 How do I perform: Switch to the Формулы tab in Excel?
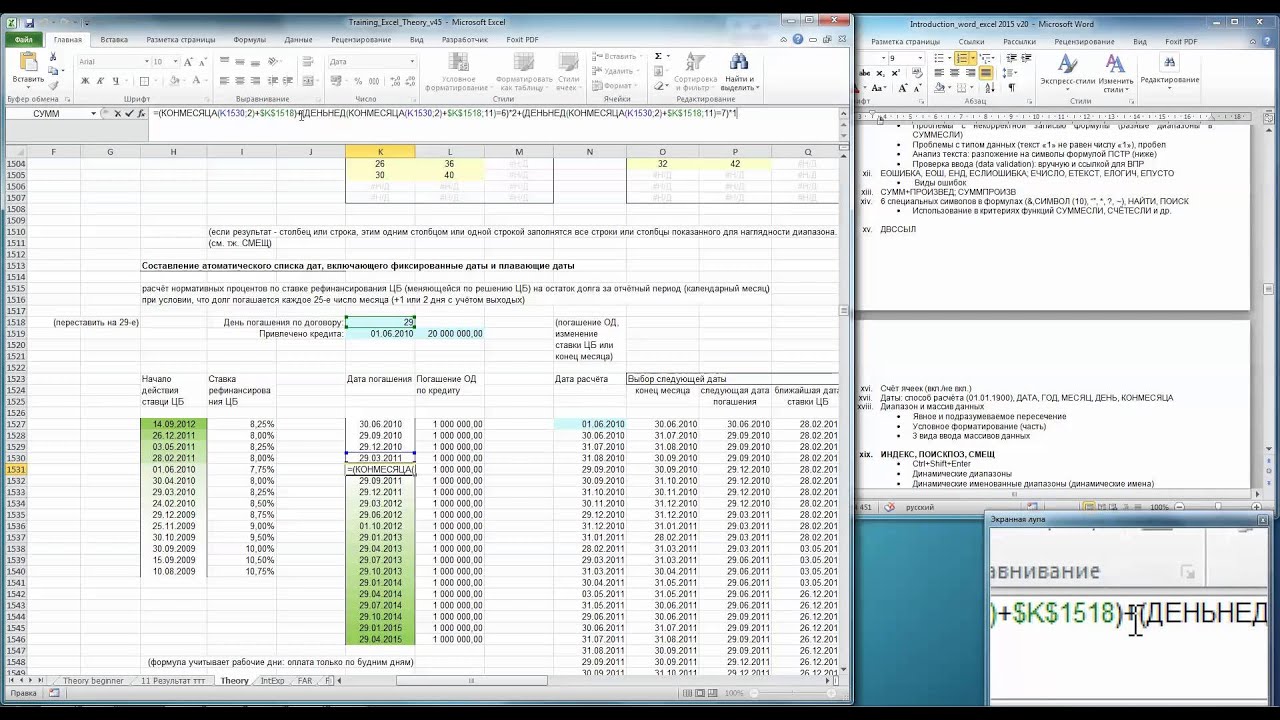[x=249, y=40]
